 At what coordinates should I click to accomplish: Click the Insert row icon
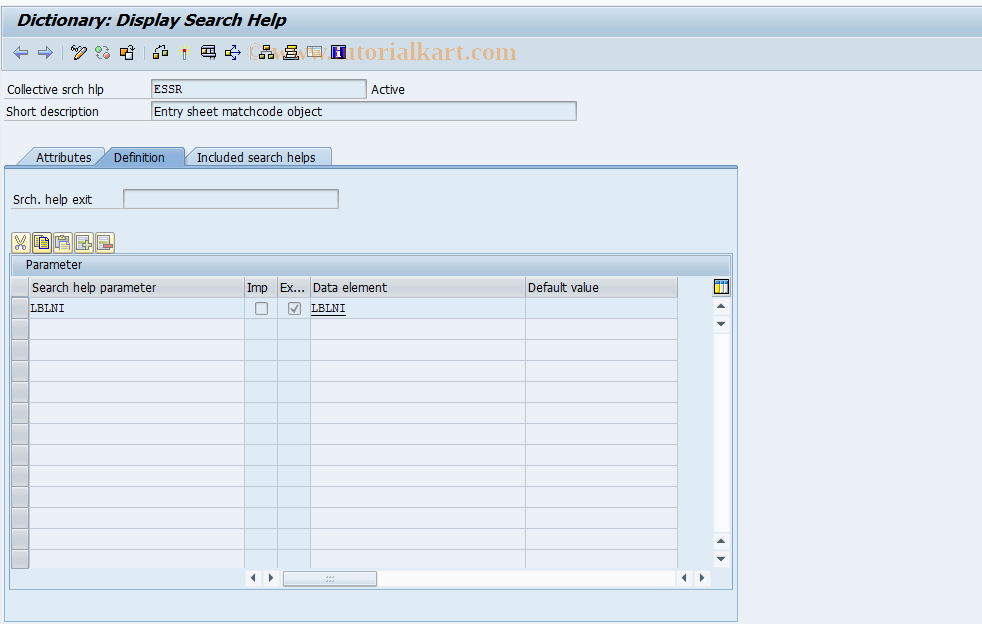click(x=84, y=242)
